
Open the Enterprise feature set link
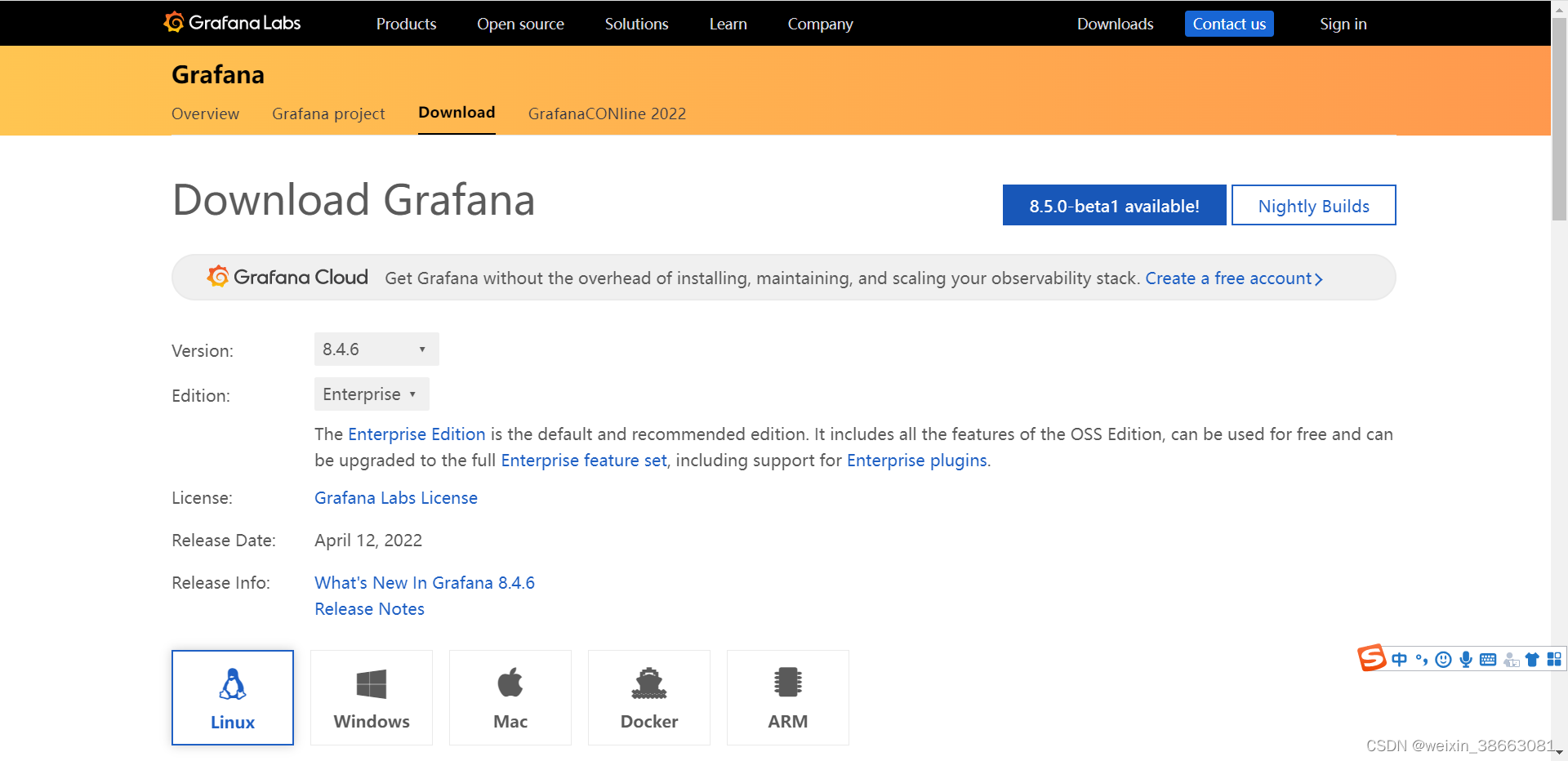[x=584, y=461]
